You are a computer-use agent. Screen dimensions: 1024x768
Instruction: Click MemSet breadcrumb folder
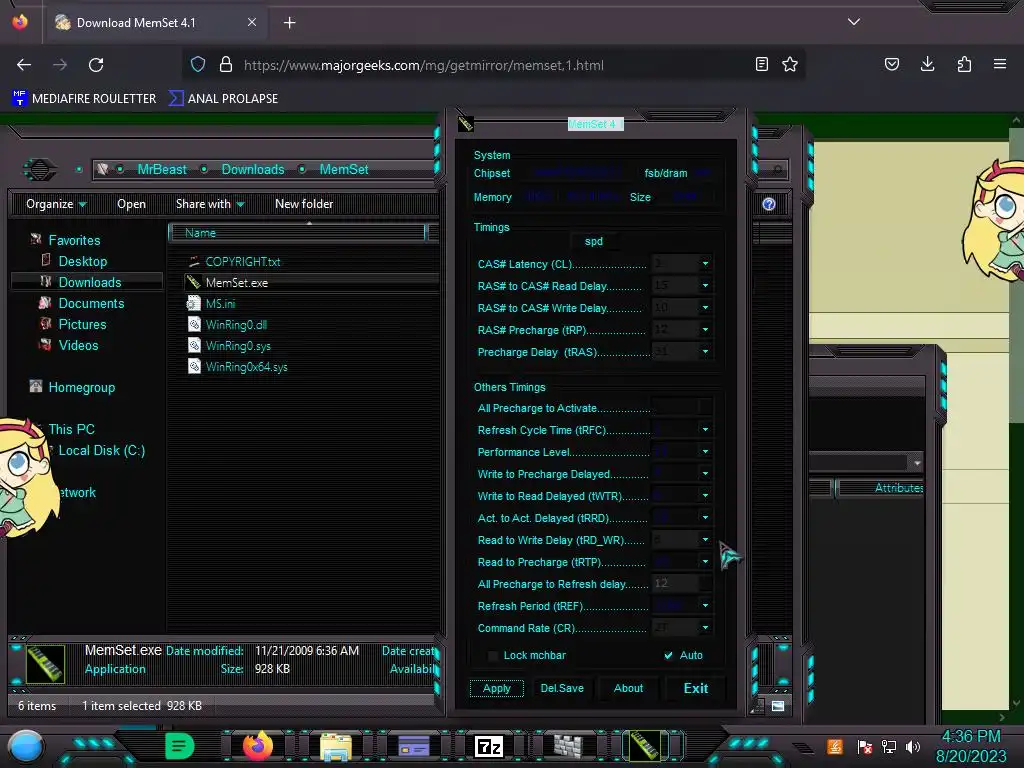click(344, 170)
